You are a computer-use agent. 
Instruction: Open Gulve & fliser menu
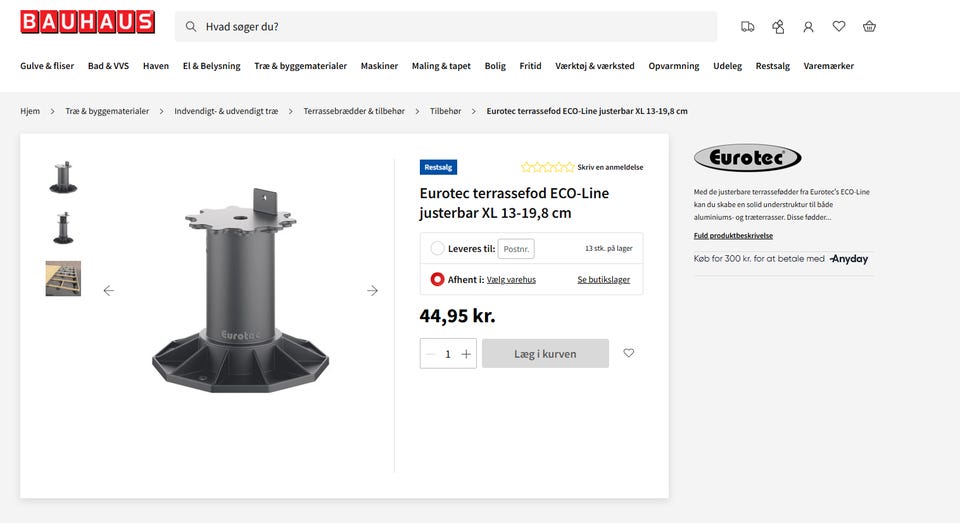[47, 66]
